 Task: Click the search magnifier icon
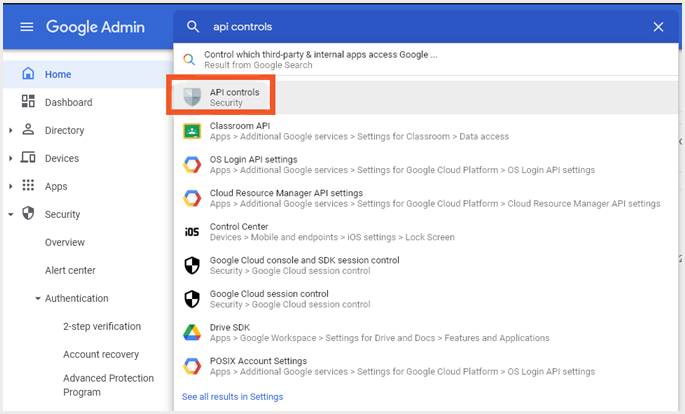click(x=193, y=27)
